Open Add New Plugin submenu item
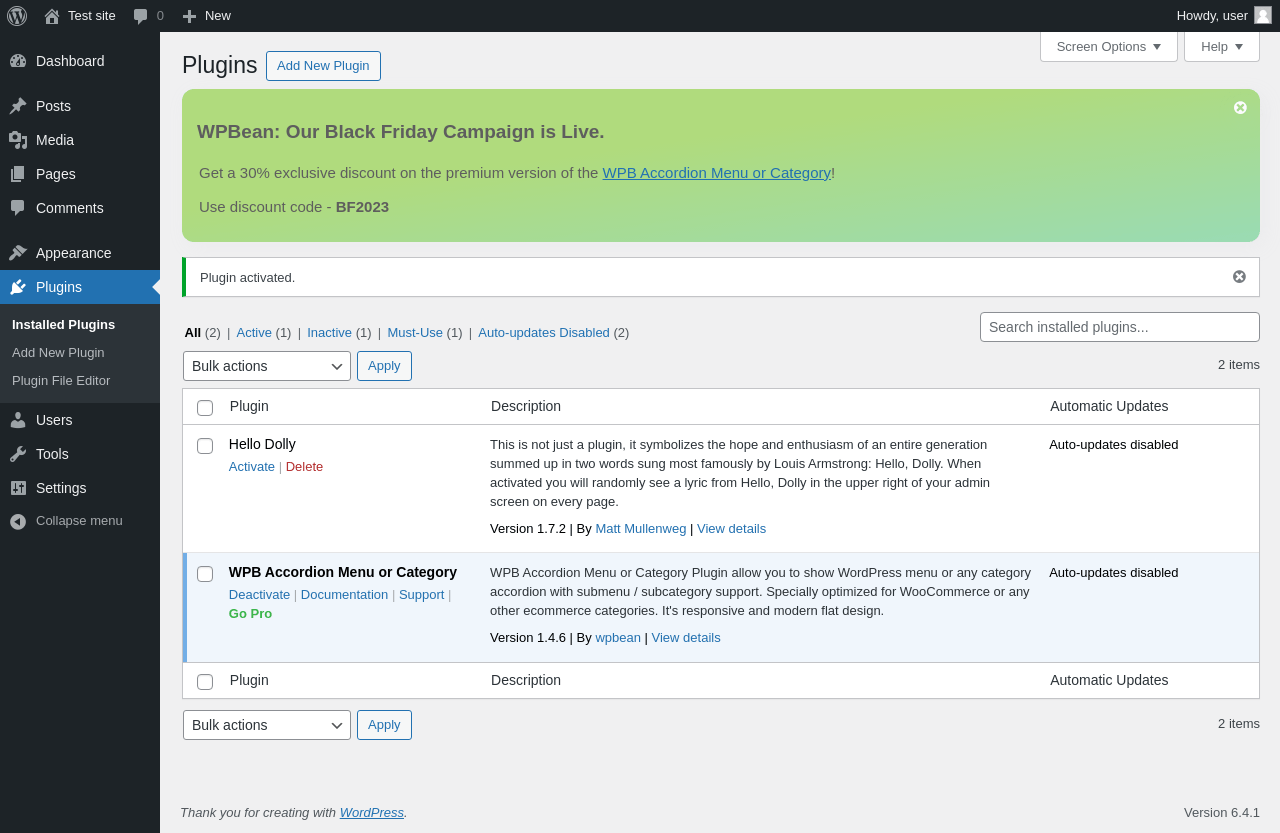Screen dimensions: 1280x833 [58, 353]
